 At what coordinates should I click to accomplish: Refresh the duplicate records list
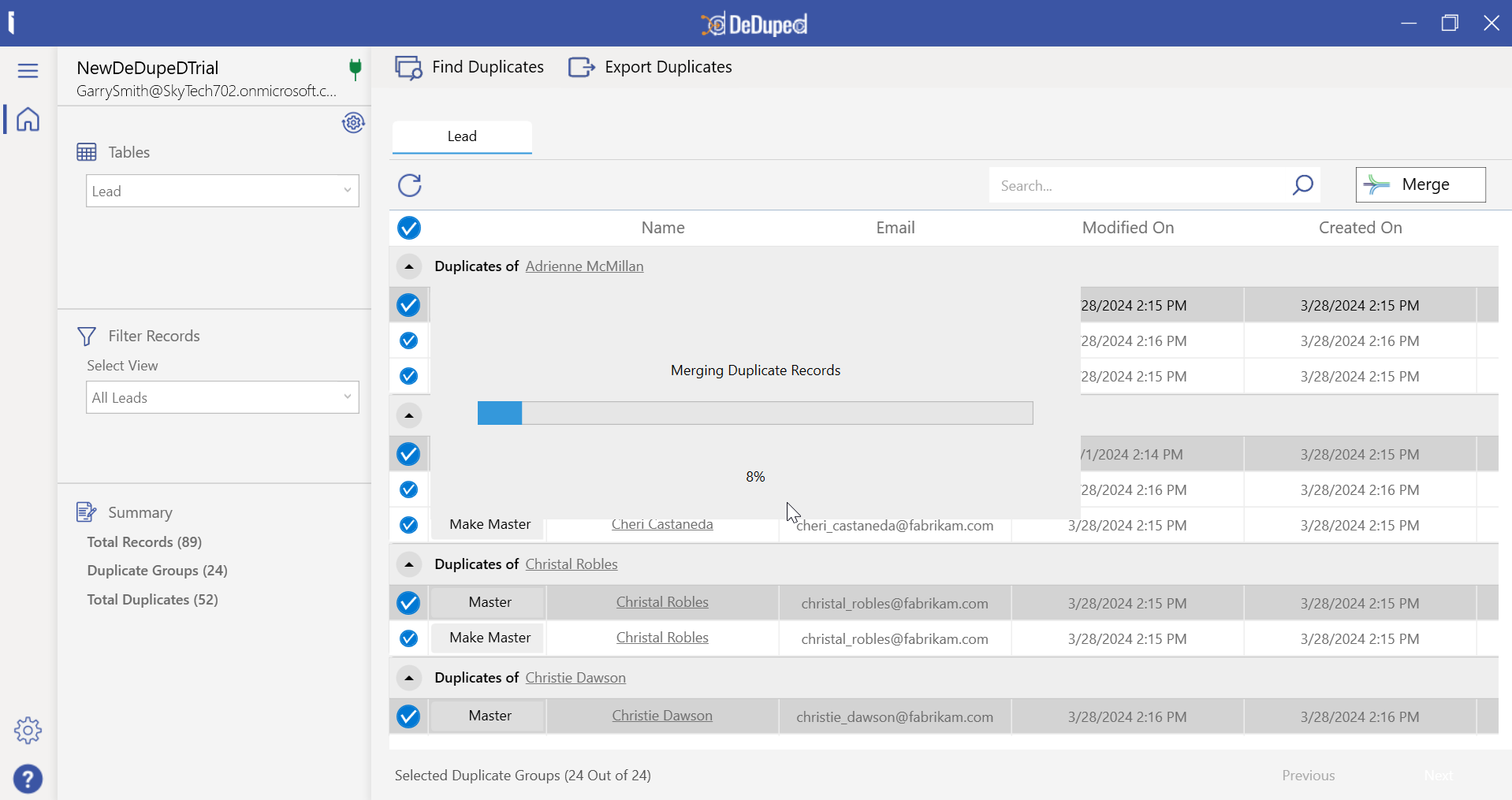coord(410,185)
